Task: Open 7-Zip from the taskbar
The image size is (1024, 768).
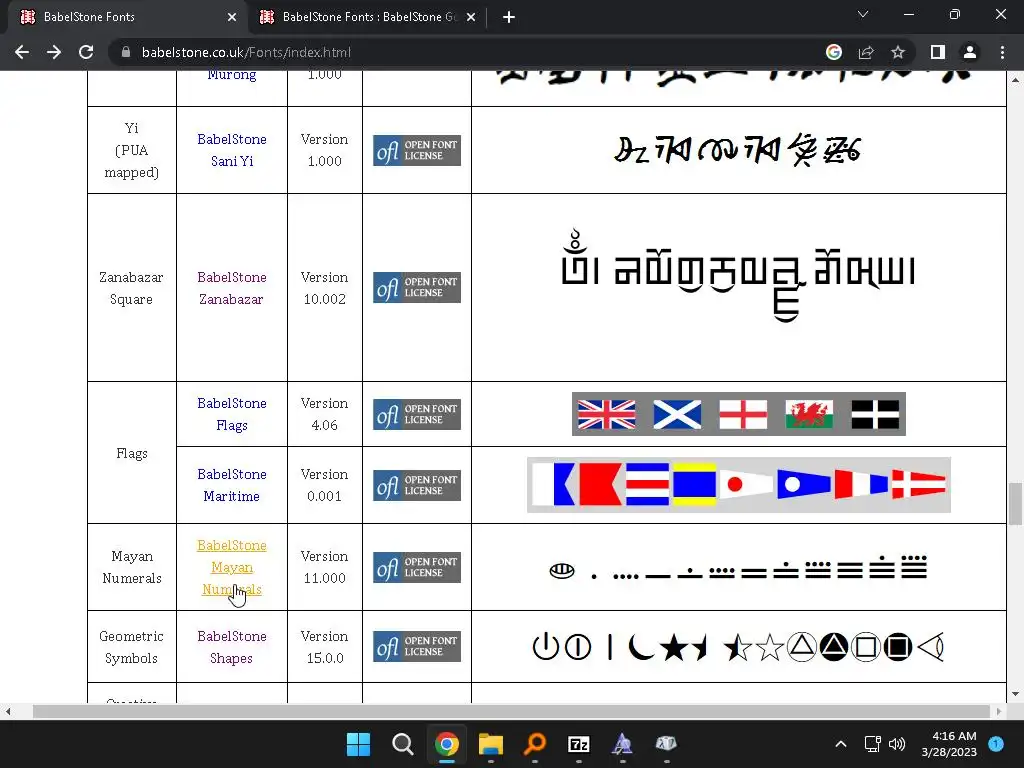Action: coord(579,744)
